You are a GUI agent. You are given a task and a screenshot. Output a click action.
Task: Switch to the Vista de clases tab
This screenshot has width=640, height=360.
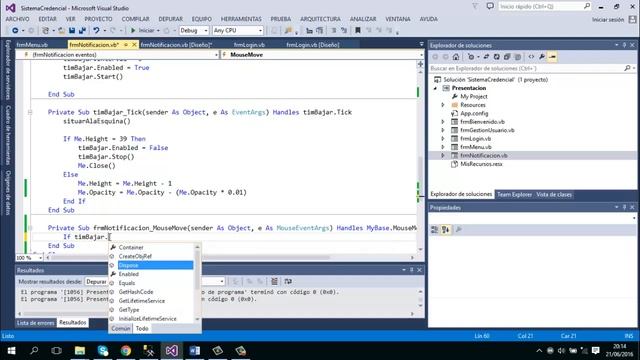[554, 194]
